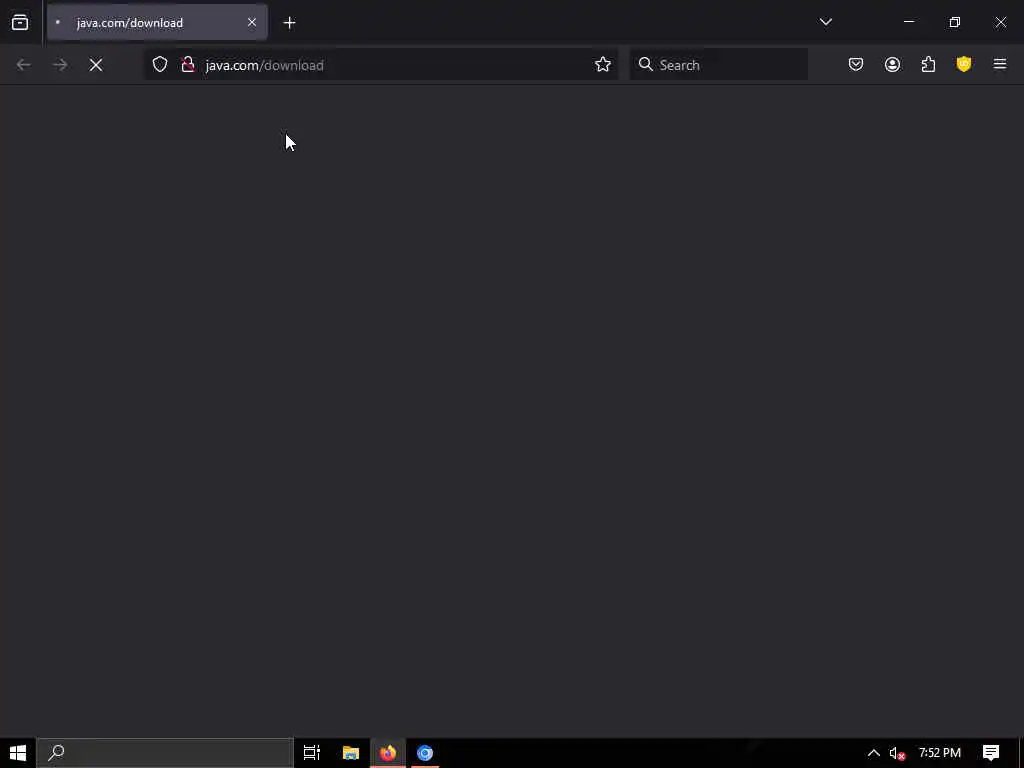Launch File Explorer from the taskbar
Image resolution: width=1024 pixels, height=768 pixels.
[x=351, y=753]
